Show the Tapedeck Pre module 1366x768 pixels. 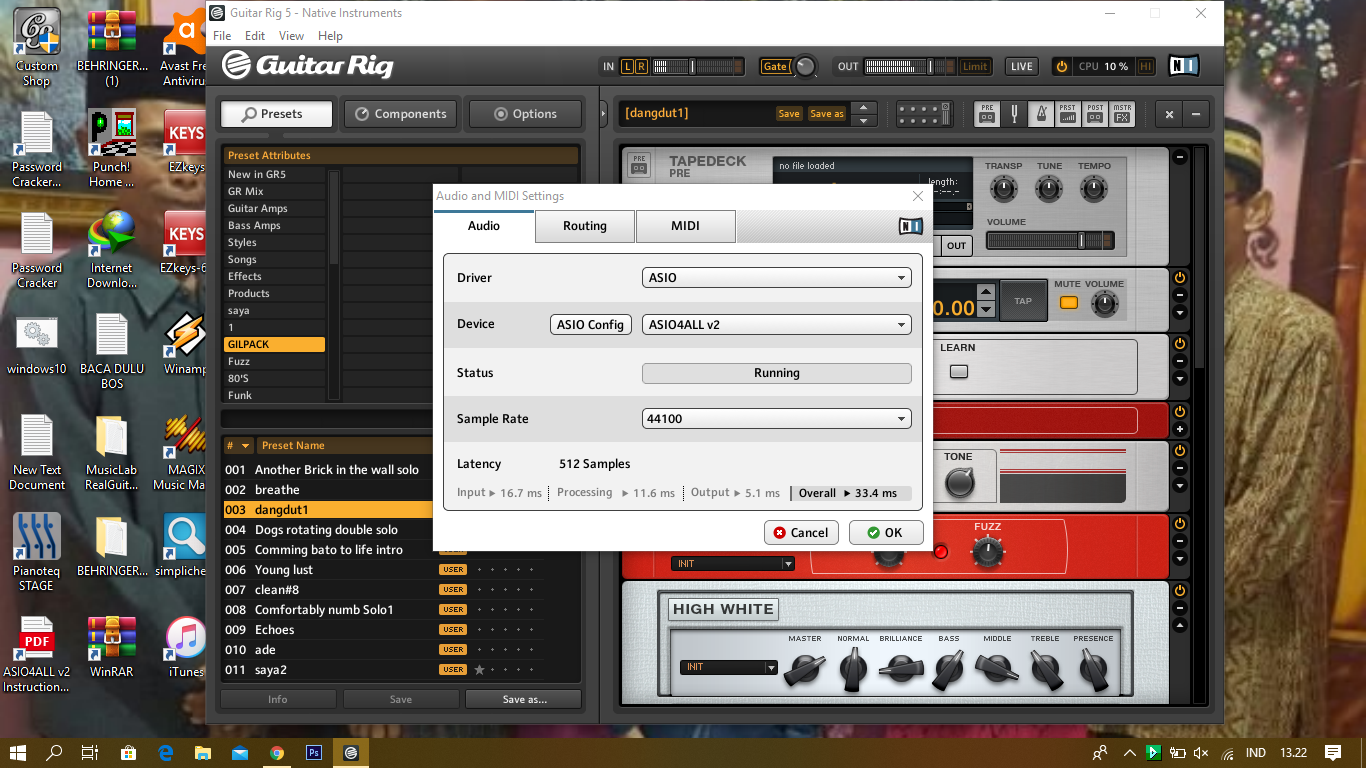(x=987, y=113)
